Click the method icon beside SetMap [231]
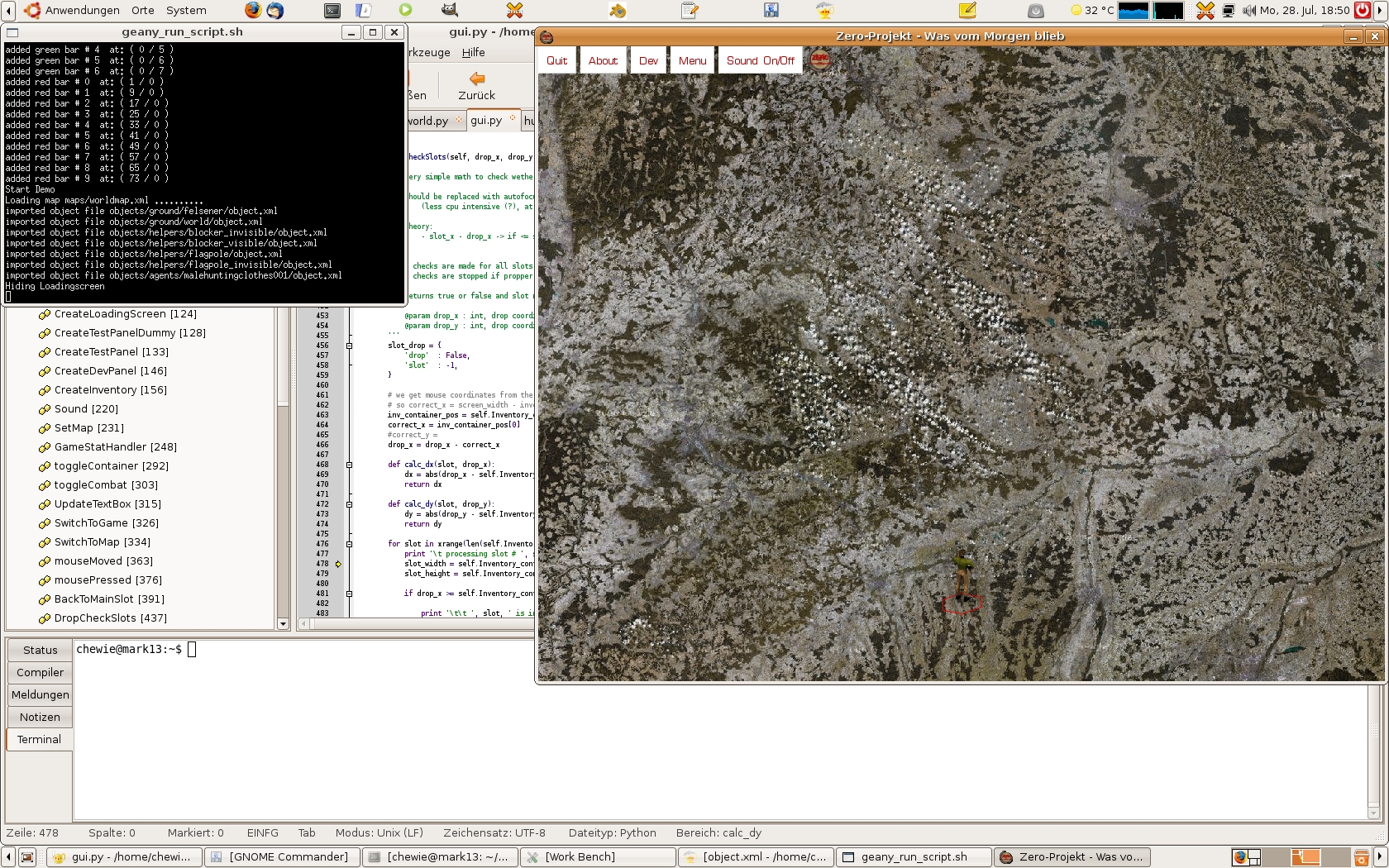Screen dimensions: 1389x868 click(45, 428)
